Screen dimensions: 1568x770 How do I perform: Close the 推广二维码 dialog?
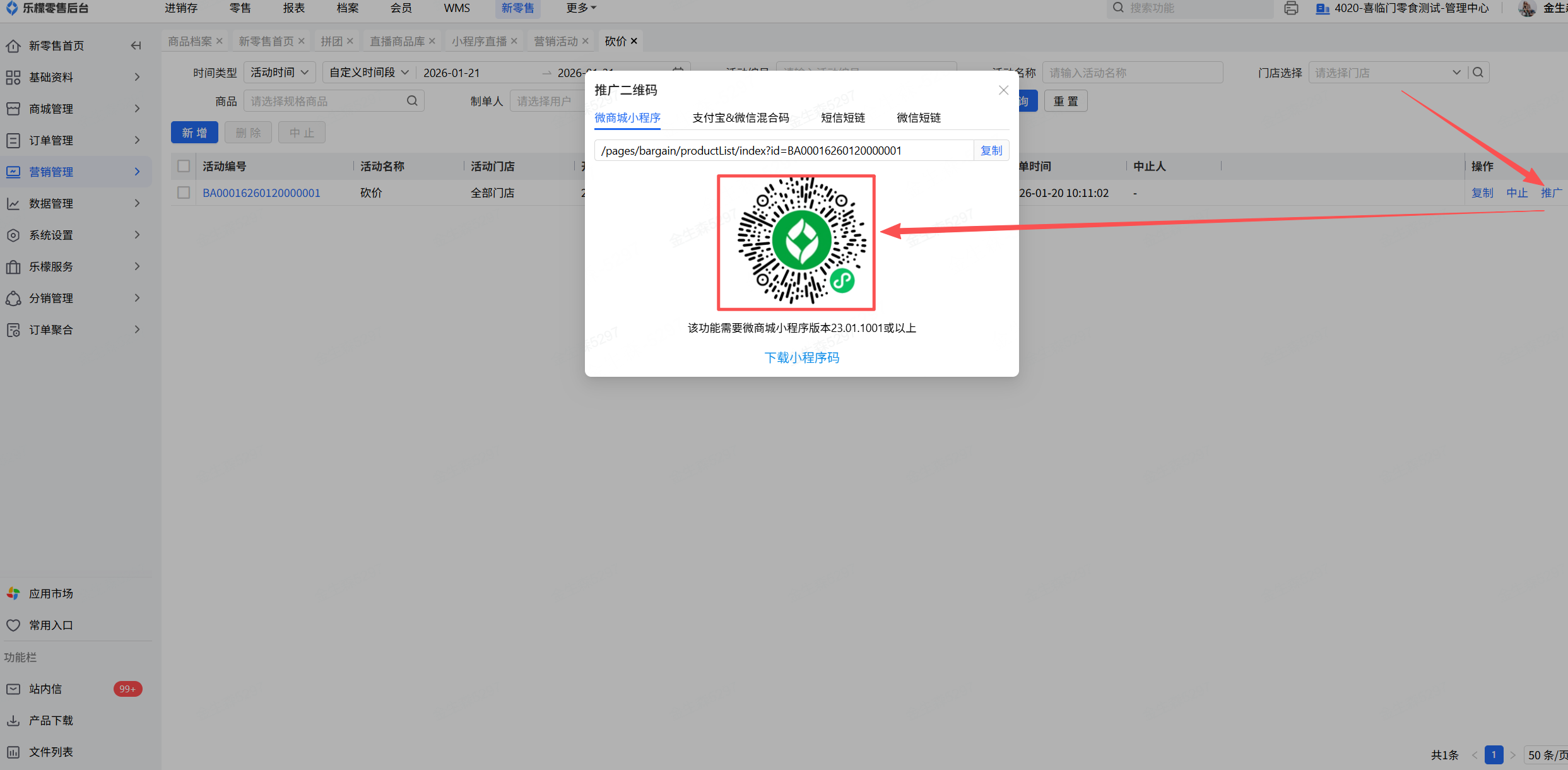coord(1003,90)
